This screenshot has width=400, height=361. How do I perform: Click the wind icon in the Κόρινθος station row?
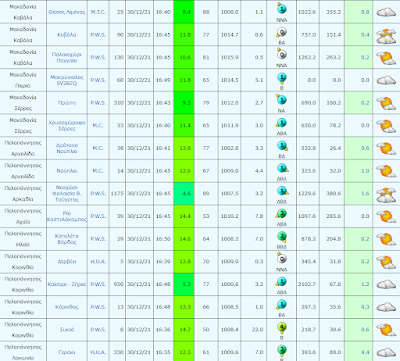click(x=281, y=304)
